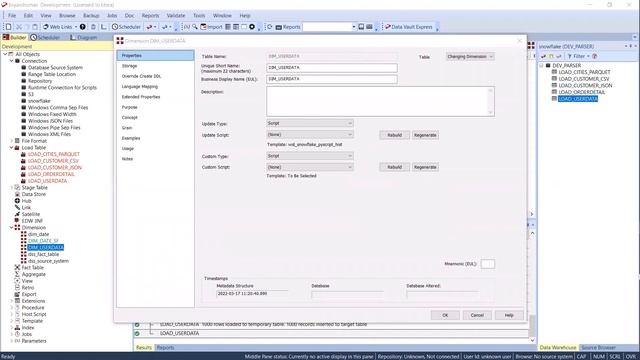Click the Mnemonic (EUL) input box

488,264
